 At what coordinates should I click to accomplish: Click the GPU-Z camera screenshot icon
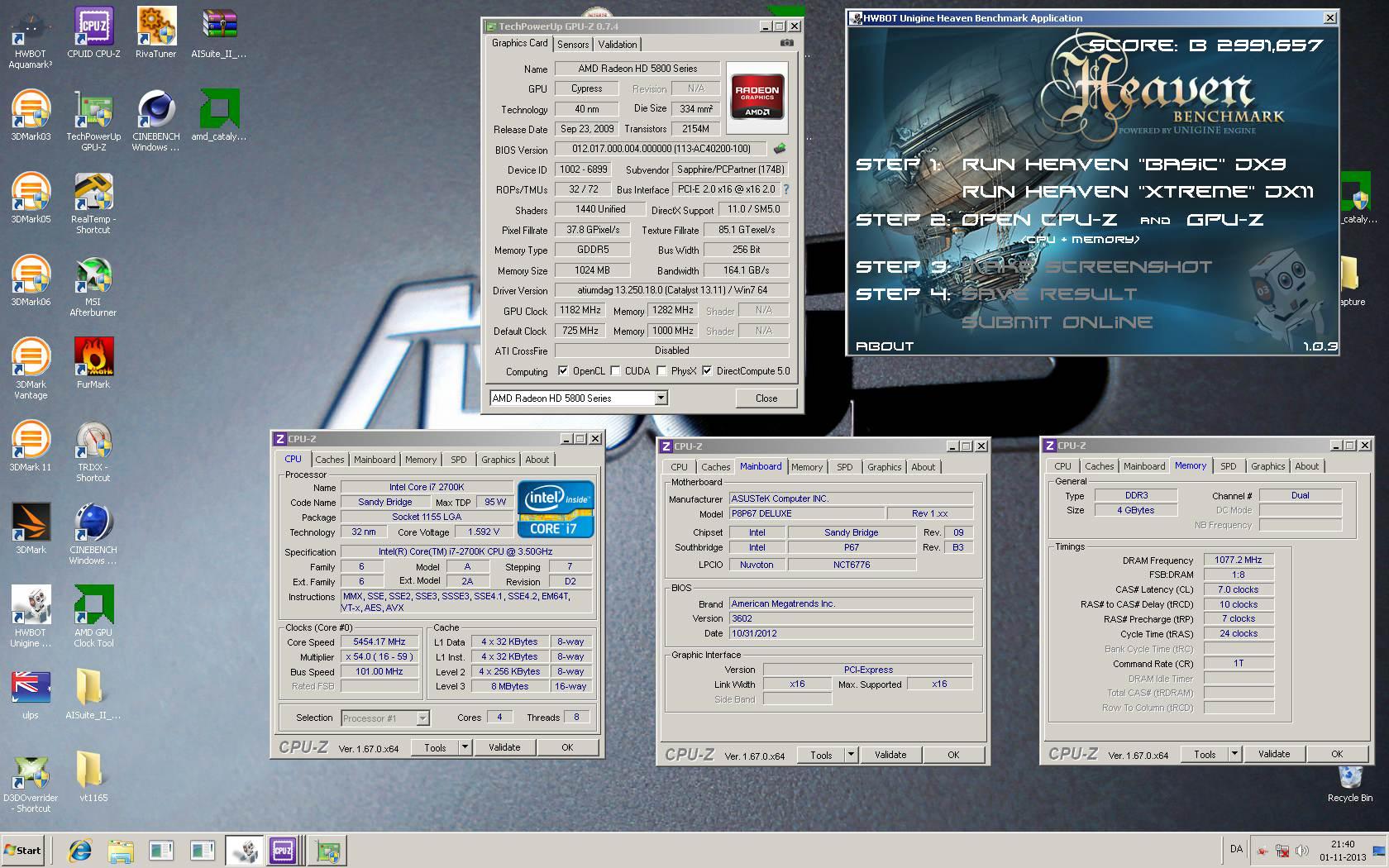pos(786,43)
